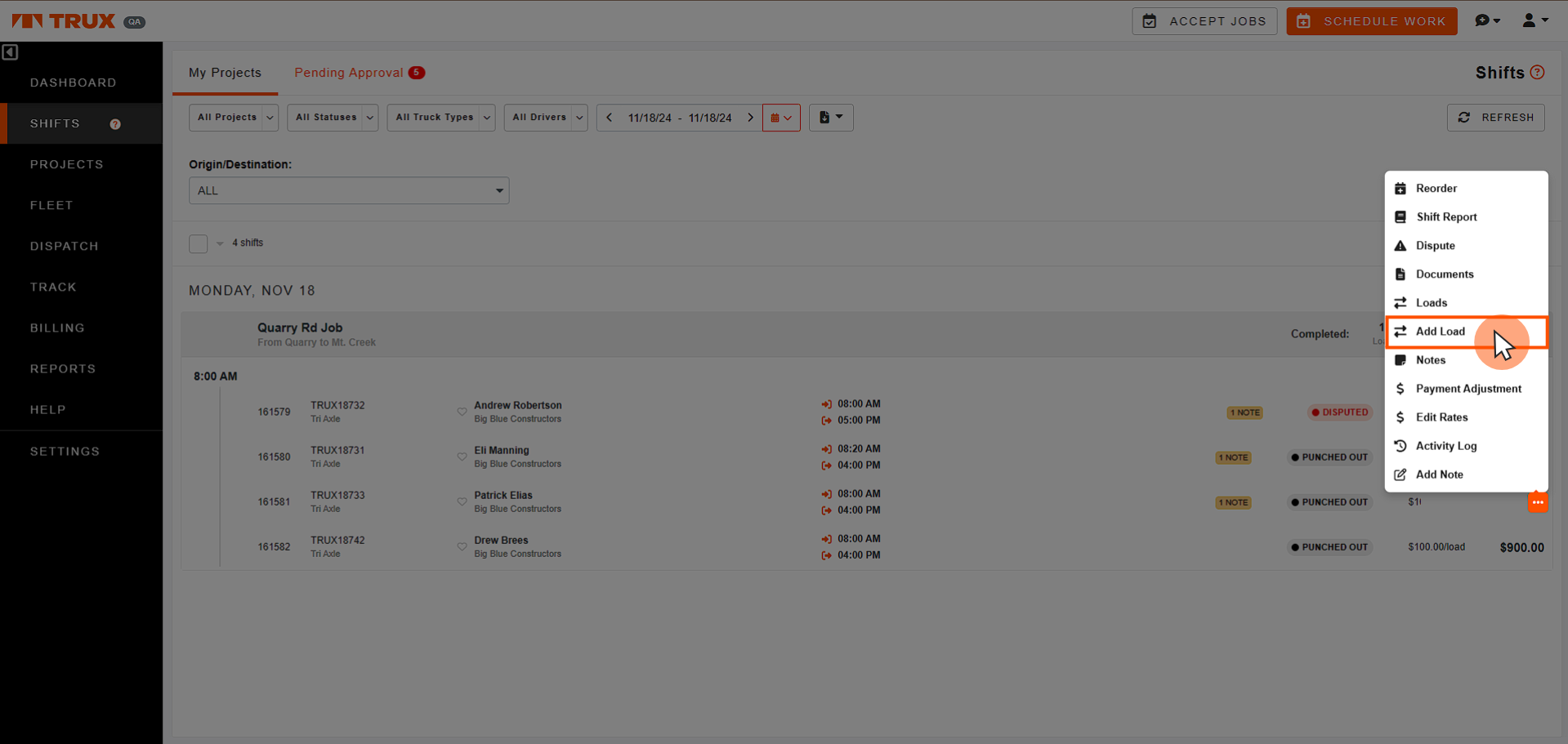Favorite driver Andrew Robertson heart icon

(462, 412)
